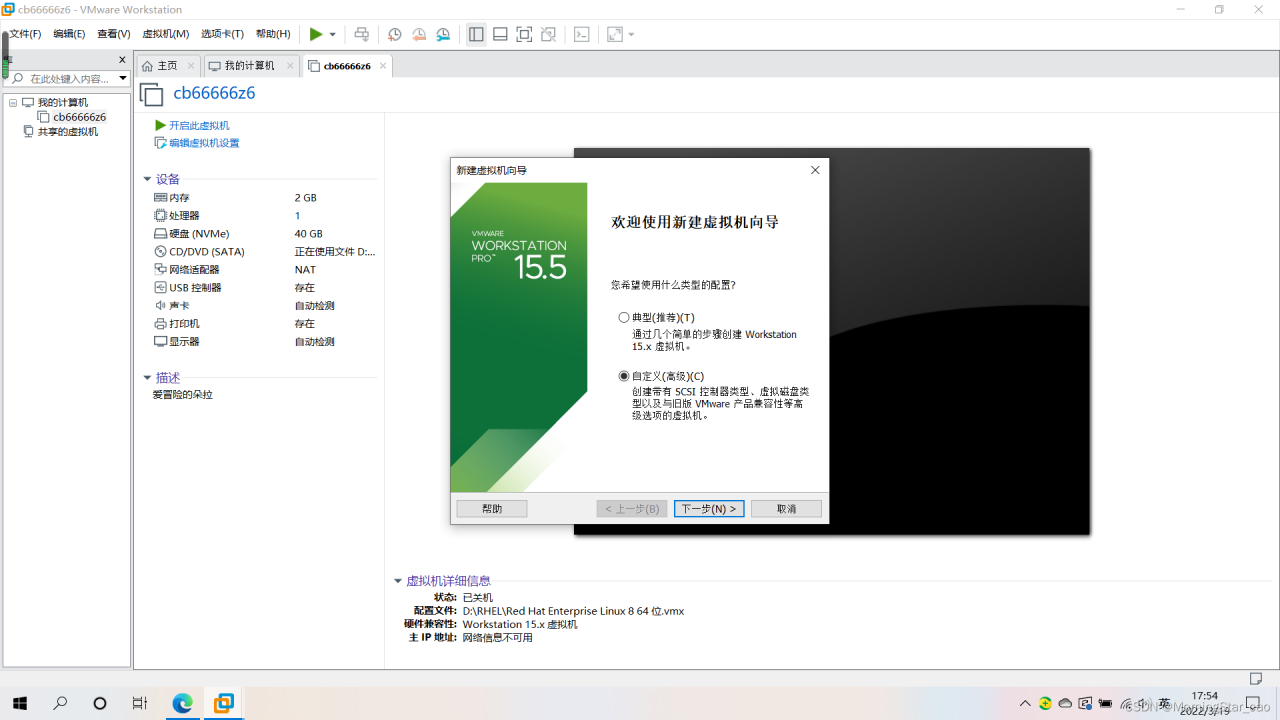
Task: Enter full screen mode via toolbar icon
Action: click(x=524, y=34)
